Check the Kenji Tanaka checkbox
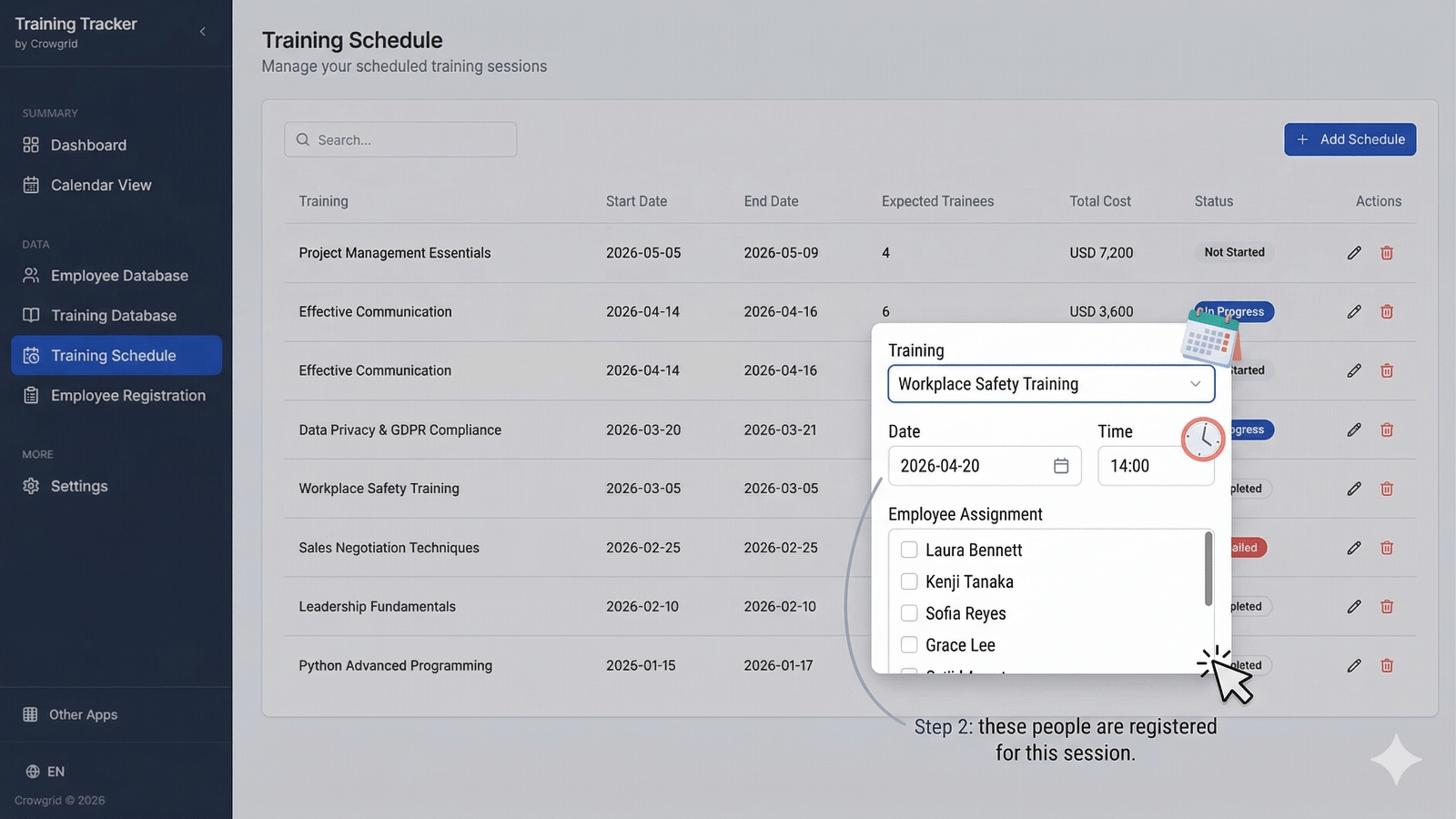 coord(909,581)
